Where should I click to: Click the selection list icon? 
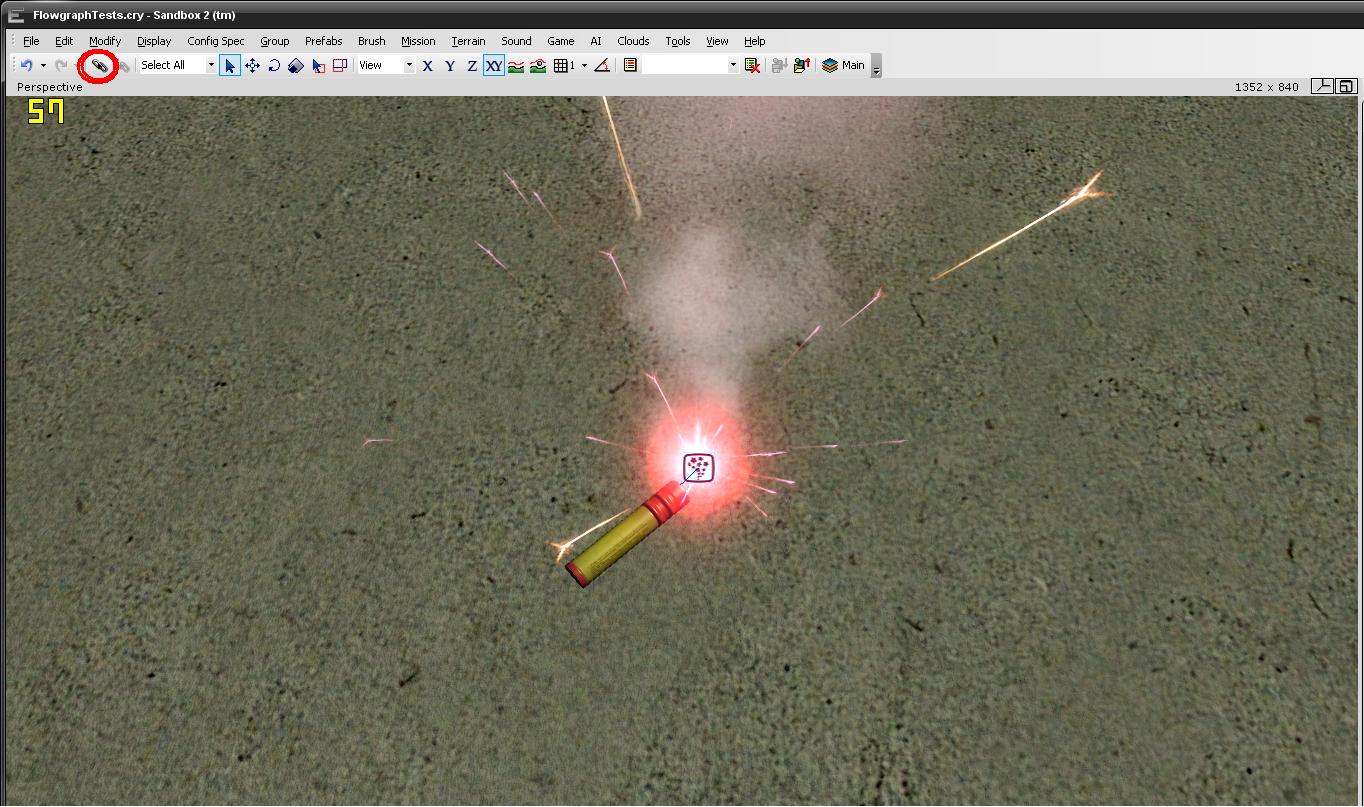point(630,65)
